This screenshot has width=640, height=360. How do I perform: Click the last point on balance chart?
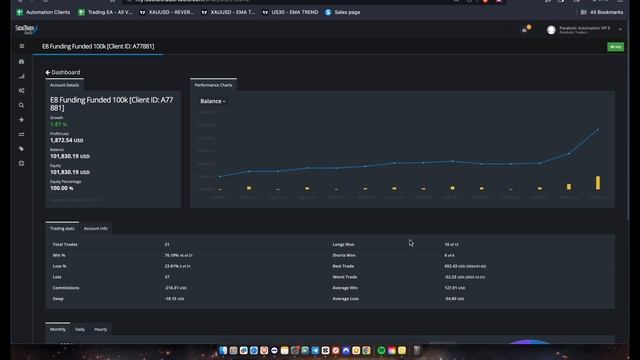point(598,130)
